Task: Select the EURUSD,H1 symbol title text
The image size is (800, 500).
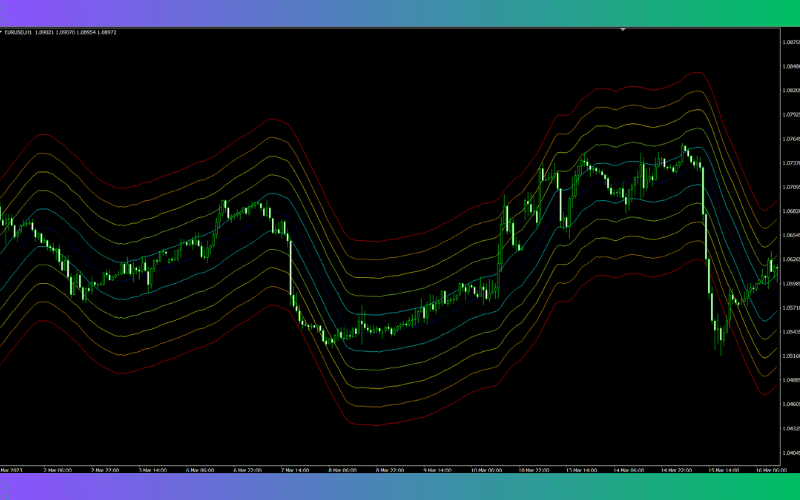Action: 19,32
